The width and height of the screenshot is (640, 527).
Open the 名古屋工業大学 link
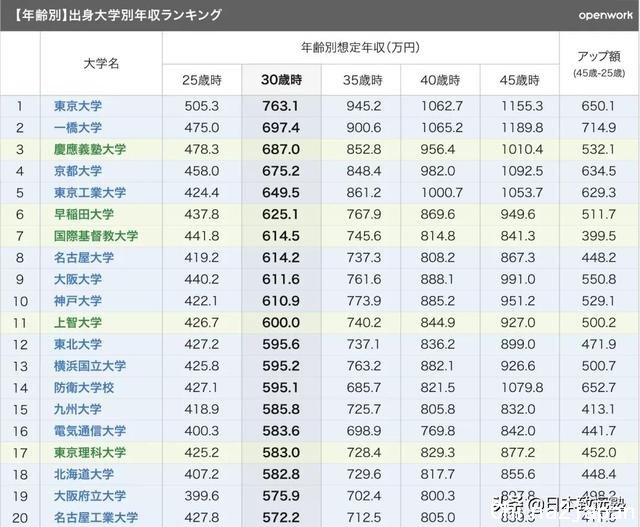pyautogui.click(x=96, y=517)
